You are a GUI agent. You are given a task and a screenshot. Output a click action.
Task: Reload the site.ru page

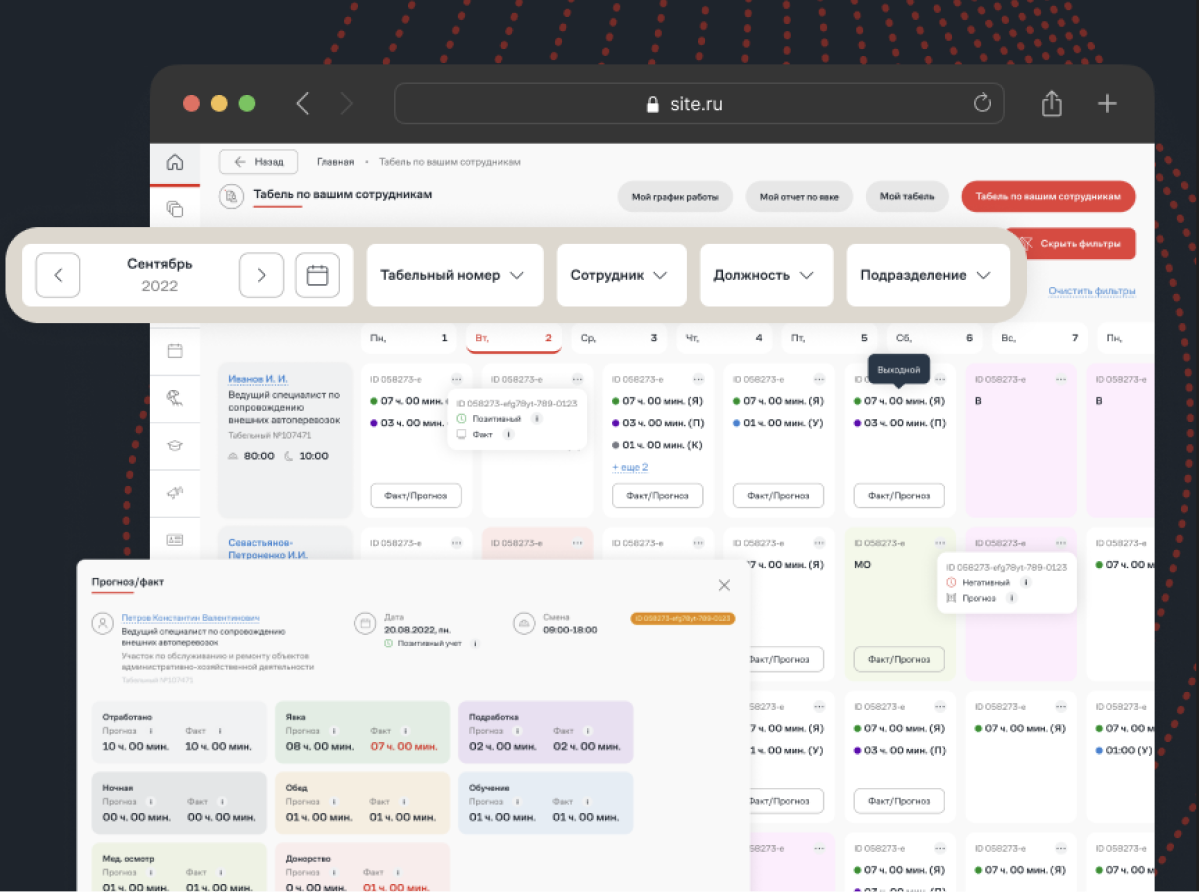(982, 104)
